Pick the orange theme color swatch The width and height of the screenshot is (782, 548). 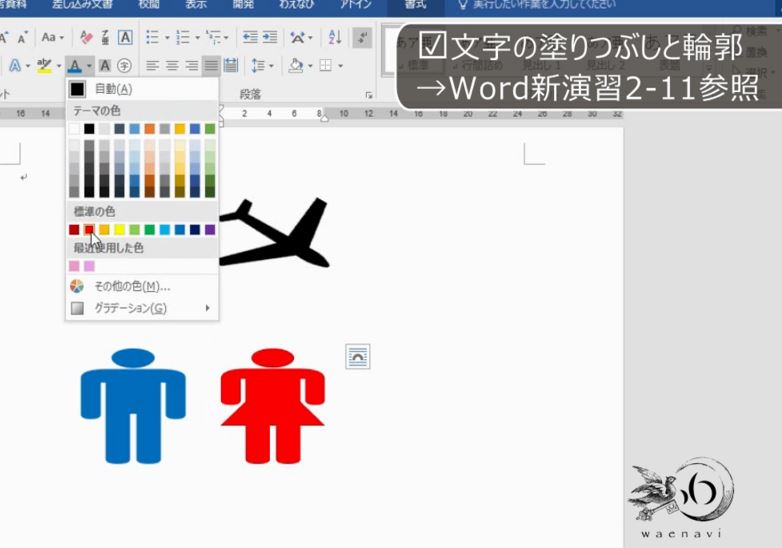[x=150, y=129]
